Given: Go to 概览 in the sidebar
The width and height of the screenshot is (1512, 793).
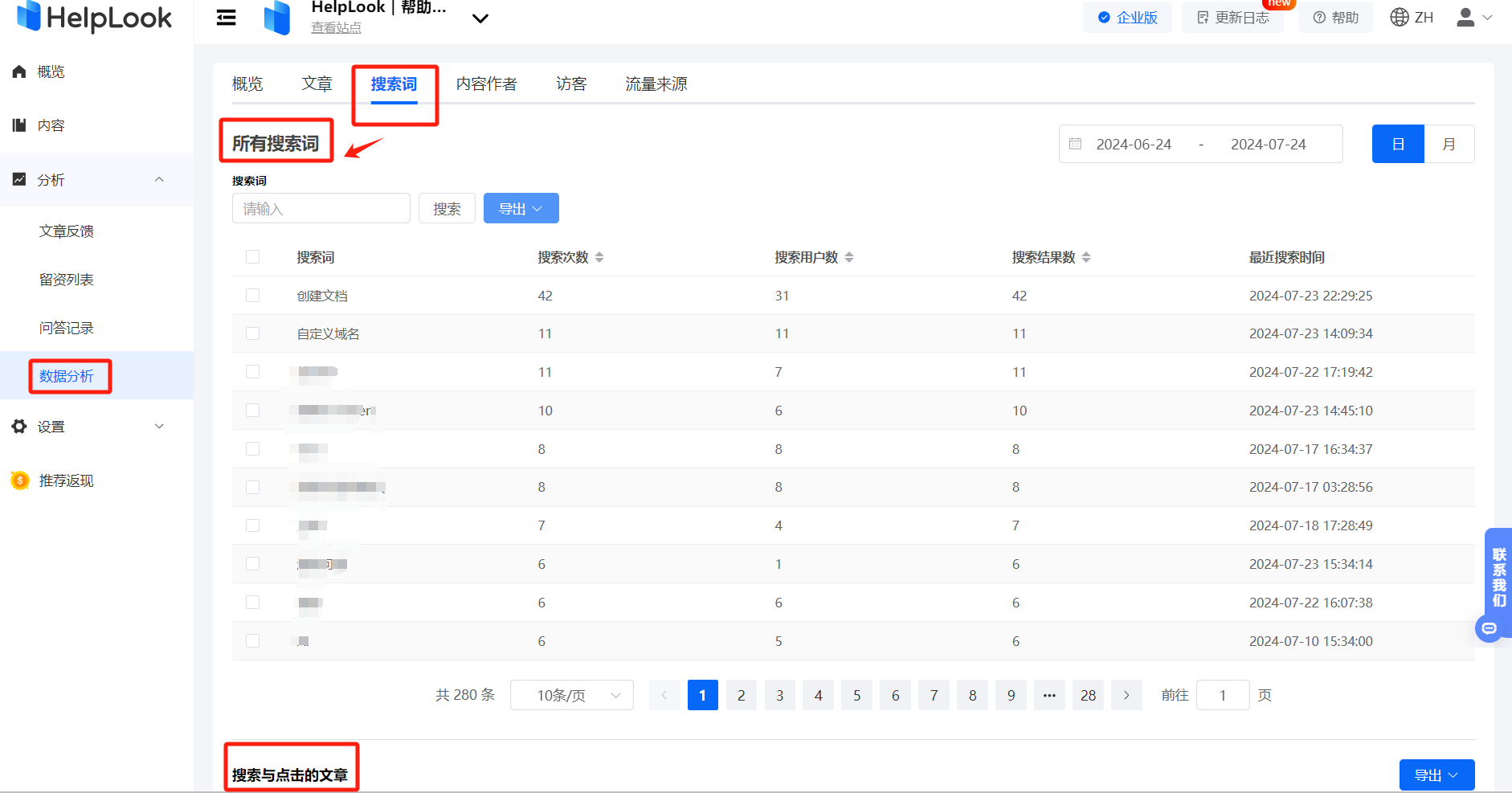Looking at the screenshot, I should click(51, 72).
